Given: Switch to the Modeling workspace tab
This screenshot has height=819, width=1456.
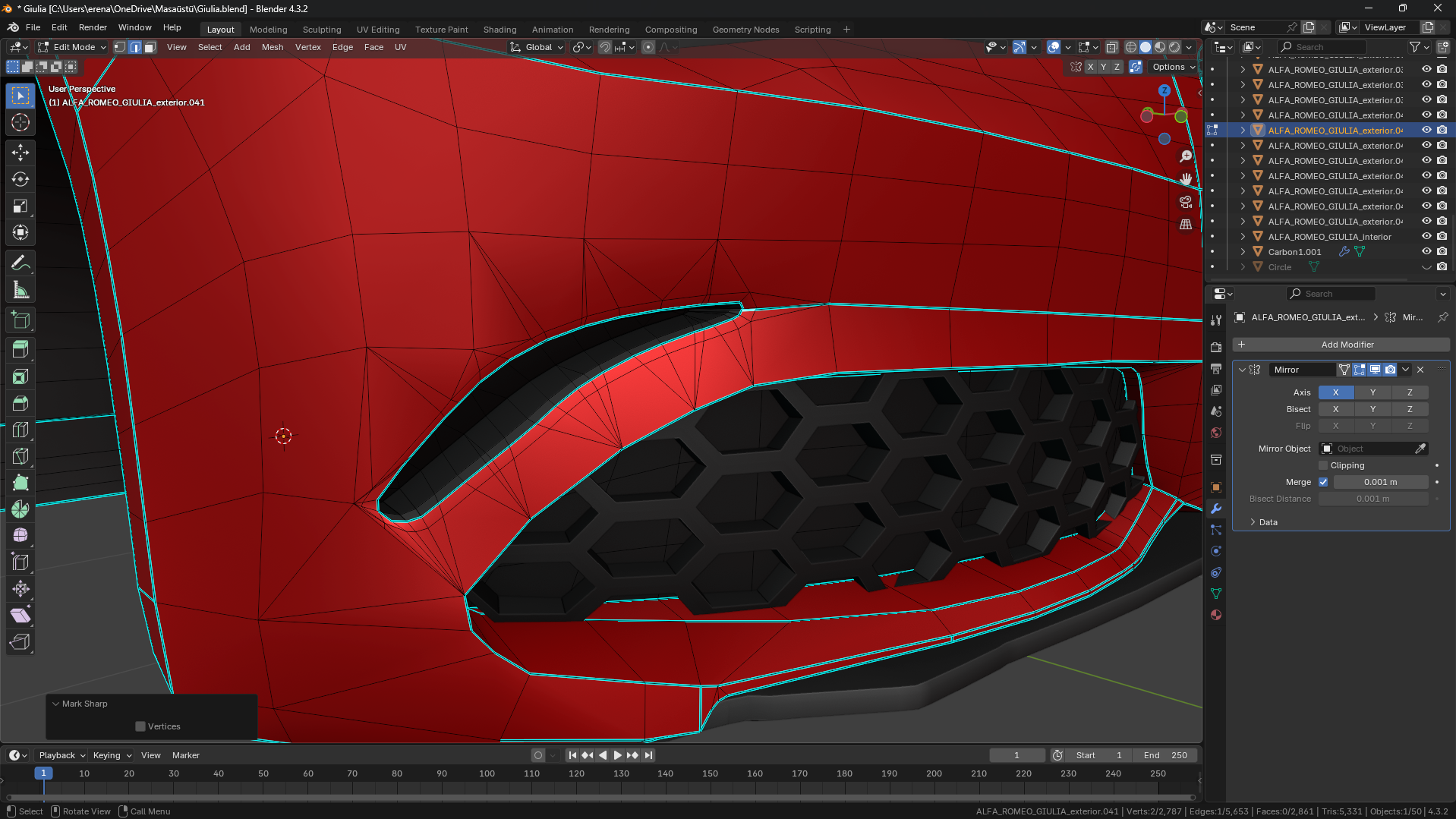Looking at the screenshot, I should coord(269,30).
